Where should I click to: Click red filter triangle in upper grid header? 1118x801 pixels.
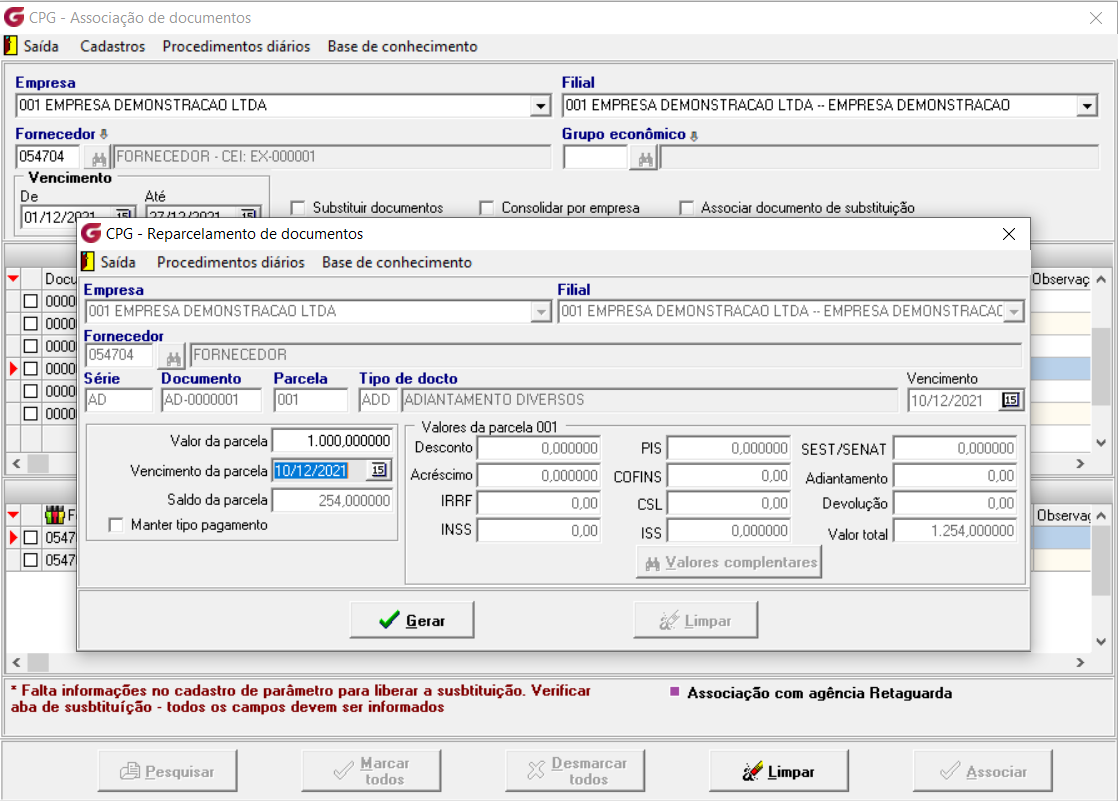[x=13, y=279]
